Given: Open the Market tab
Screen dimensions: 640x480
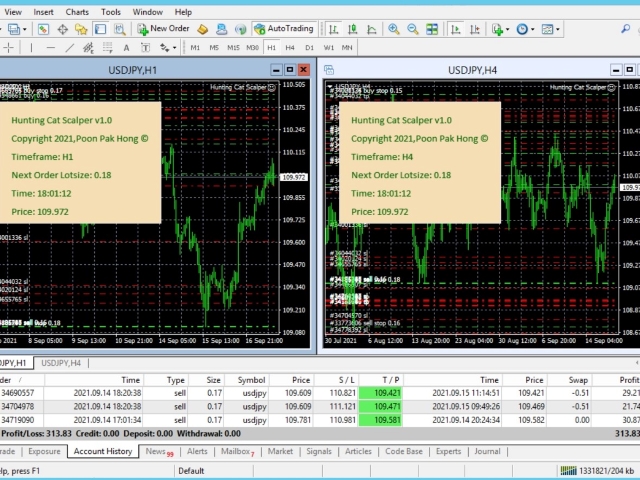Looking at the screenshot, I should (280, 451).
